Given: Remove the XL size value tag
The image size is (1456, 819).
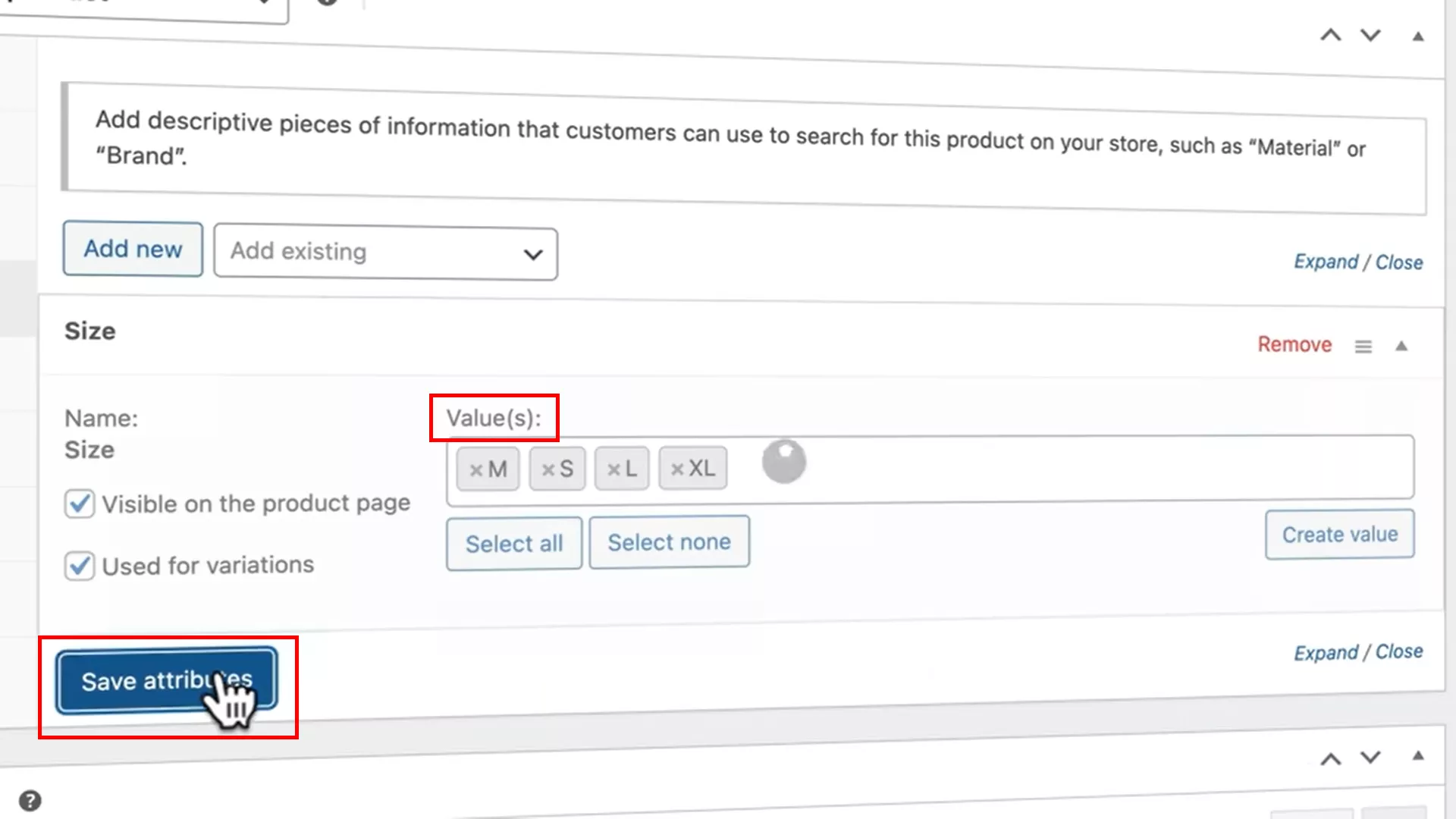Looking at the screenshot, I should pyautogui.click(x=677, y=470).
